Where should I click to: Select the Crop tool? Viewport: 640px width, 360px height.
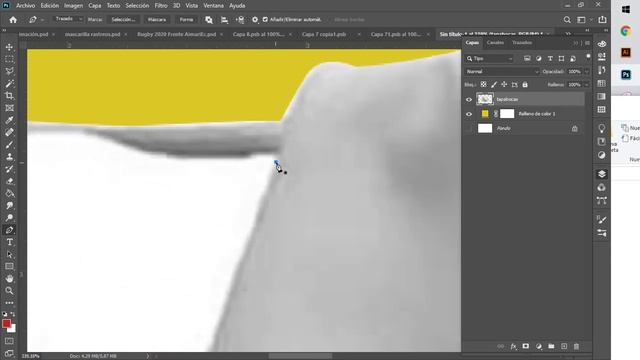(x=9, y=96)
